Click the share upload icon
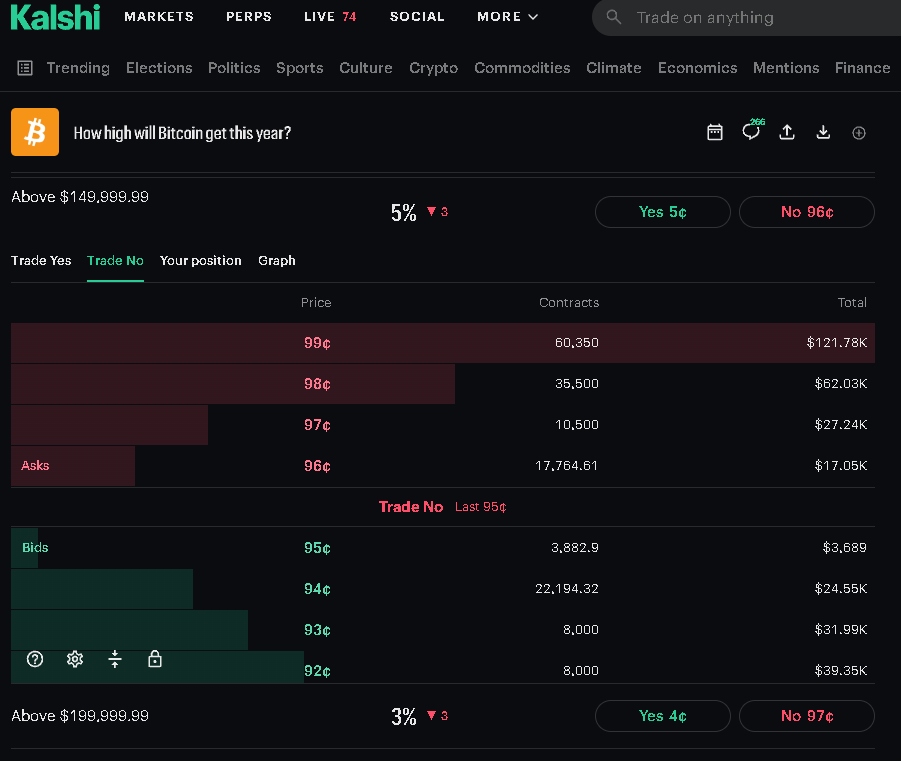The width and height of the screenshot is (901, 761). (x=787, y=132)
